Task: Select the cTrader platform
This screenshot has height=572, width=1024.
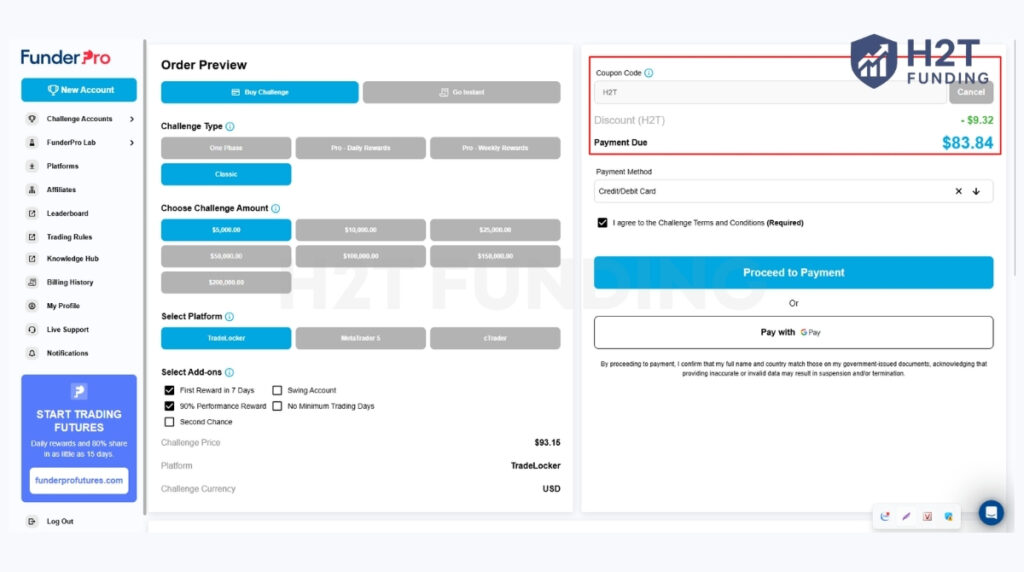Action: point(495,338)
